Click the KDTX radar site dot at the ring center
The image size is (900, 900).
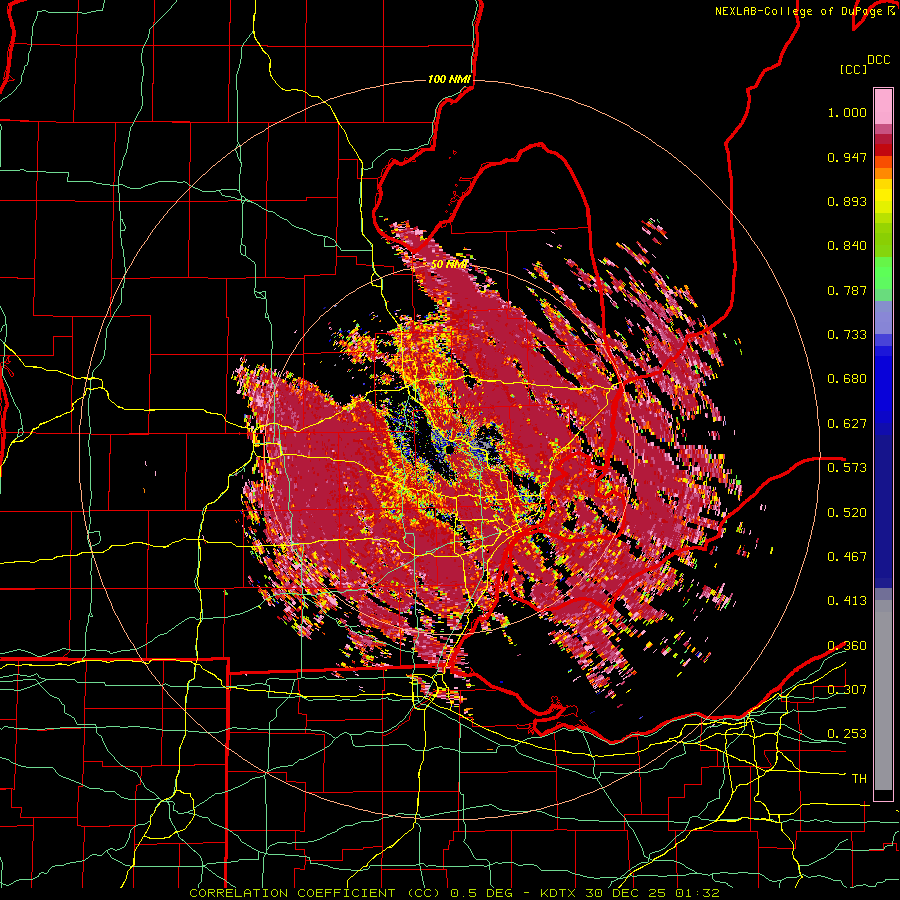(449, 451)
